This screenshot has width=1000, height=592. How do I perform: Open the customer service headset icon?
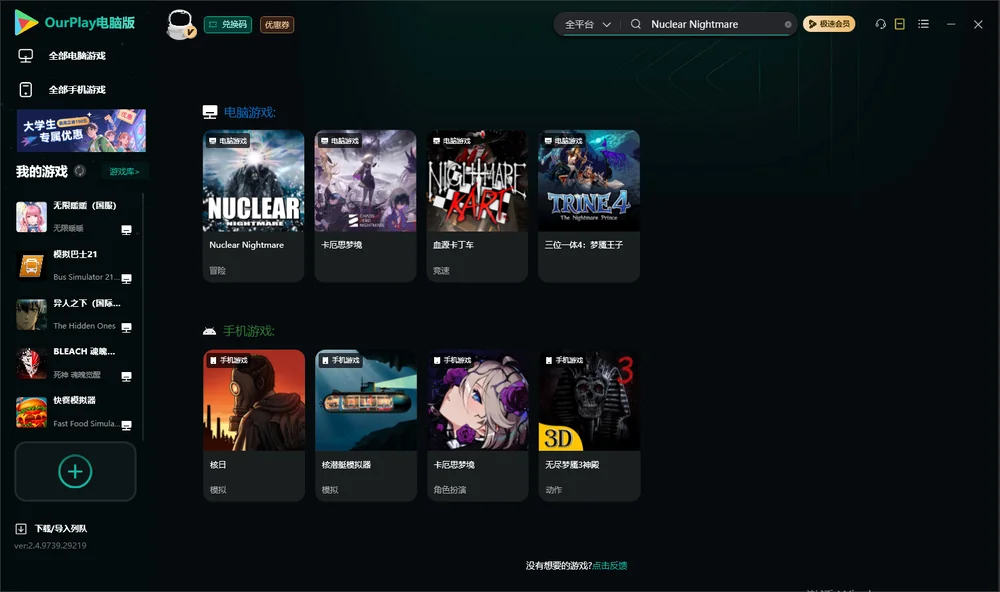pyautogui.click(x=880, y=24)
